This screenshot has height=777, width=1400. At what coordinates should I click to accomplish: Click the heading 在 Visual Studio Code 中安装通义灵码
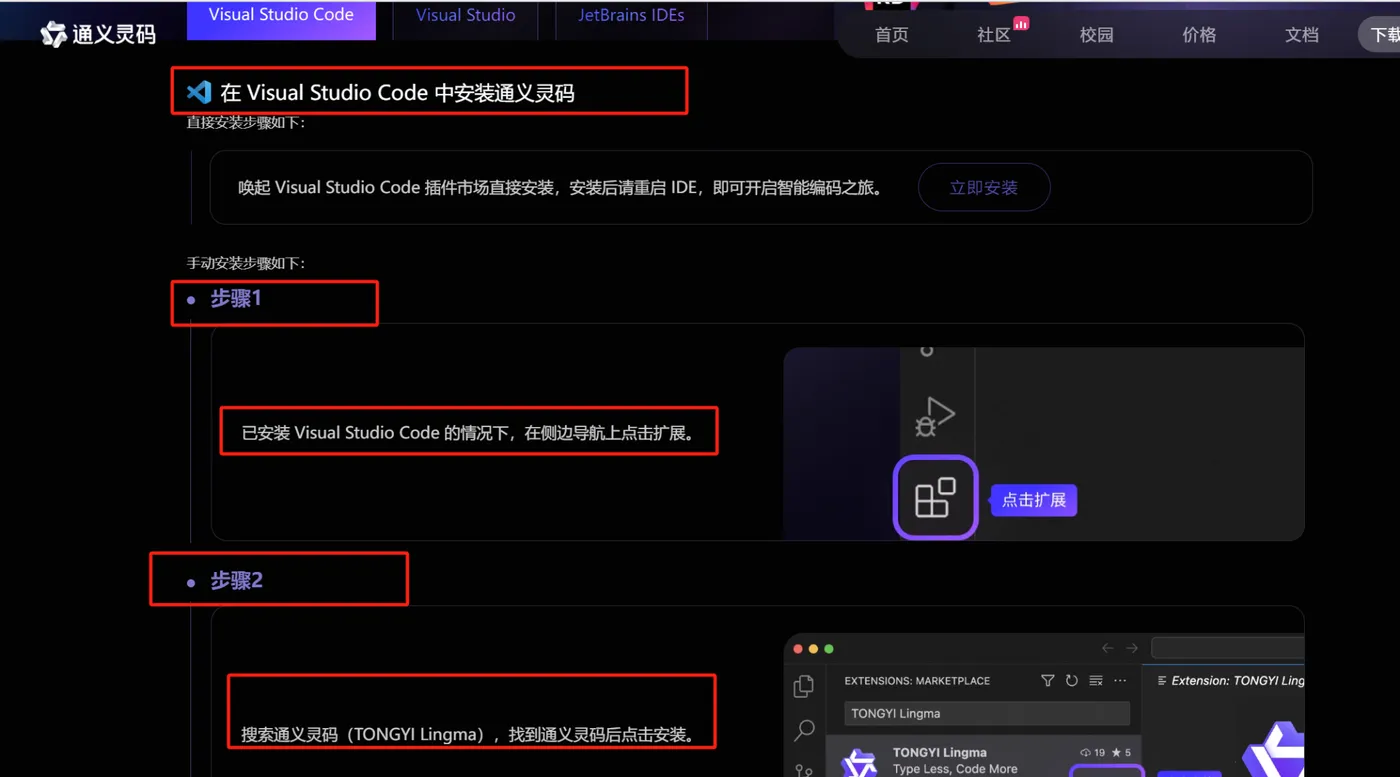point(397,93)
